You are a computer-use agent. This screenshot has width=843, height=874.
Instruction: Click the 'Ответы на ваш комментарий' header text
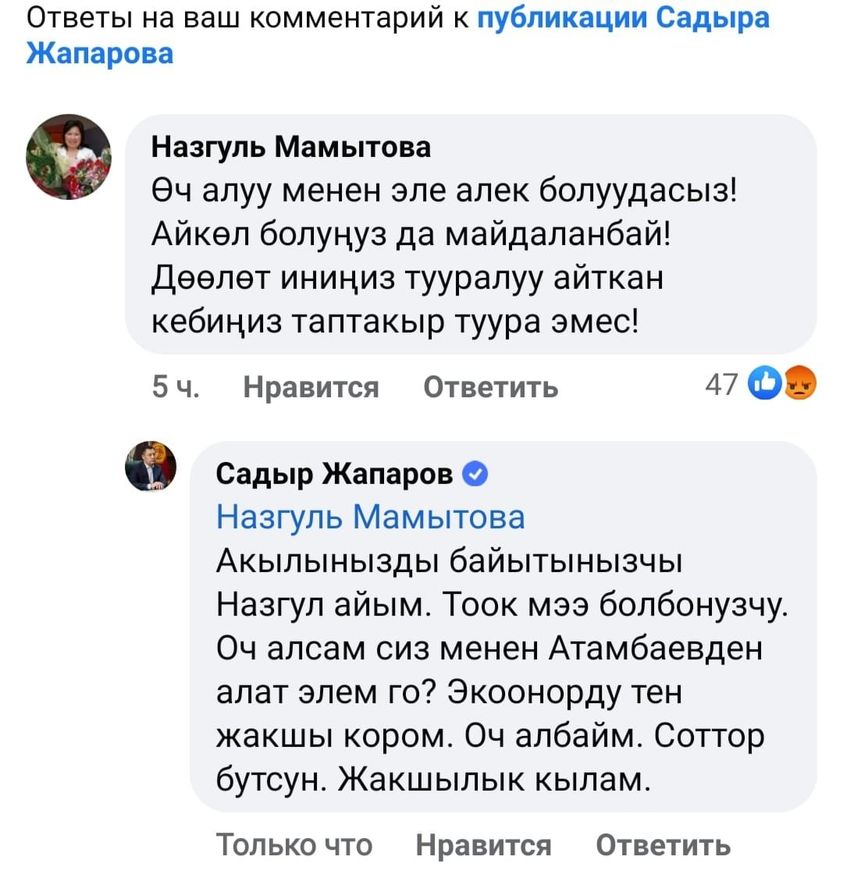240,18
